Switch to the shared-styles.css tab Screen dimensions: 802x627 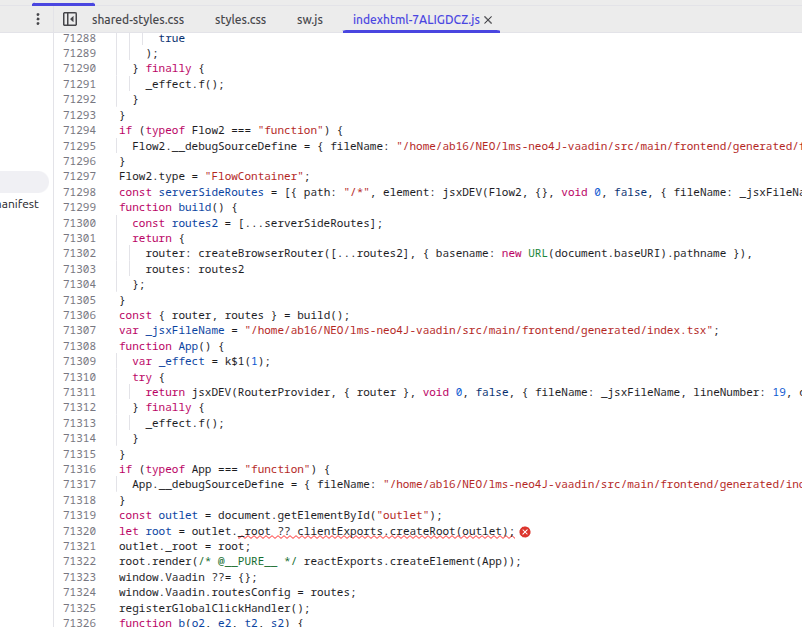pyautogui.click(x=138, y=19)
